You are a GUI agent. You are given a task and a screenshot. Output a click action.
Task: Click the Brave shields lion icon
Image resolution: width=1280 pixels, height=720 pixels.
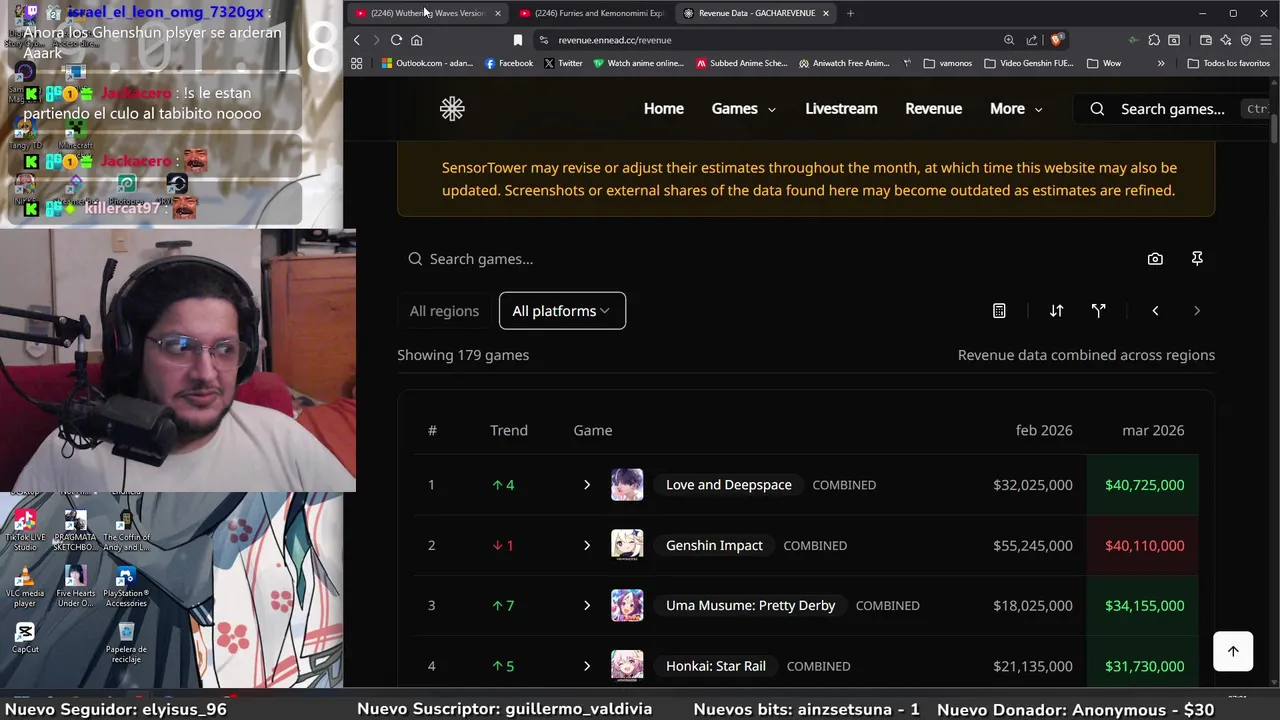tap(1056, 40)
